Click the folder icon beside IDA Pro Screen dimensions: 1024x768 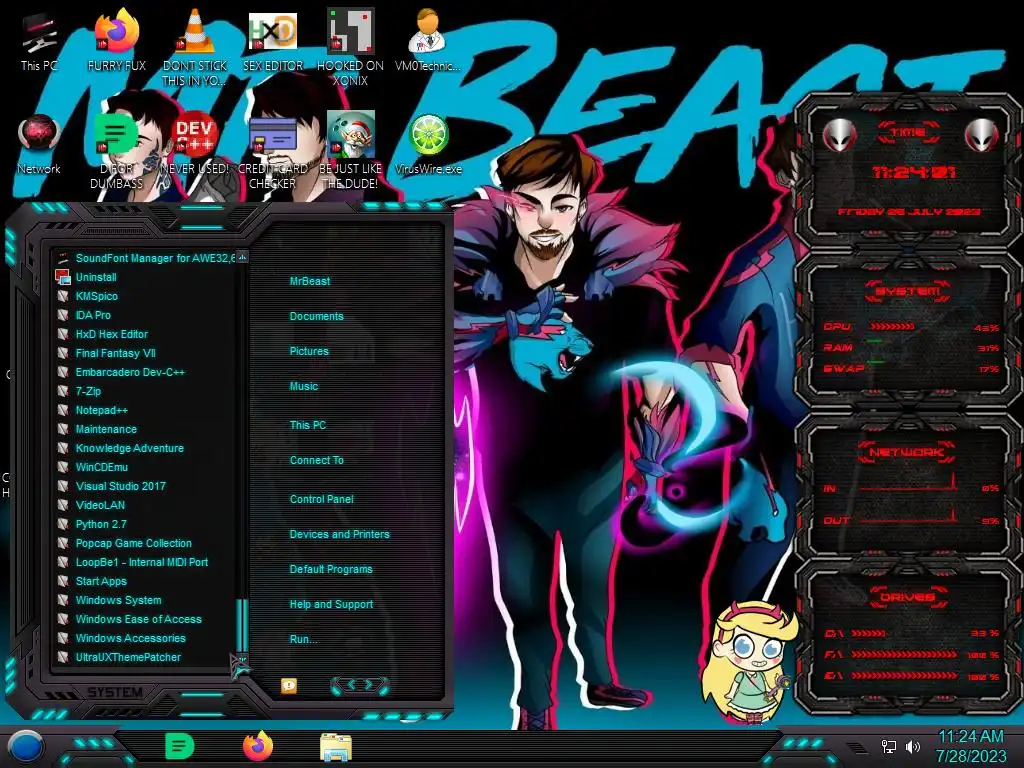tap(63, 315)
